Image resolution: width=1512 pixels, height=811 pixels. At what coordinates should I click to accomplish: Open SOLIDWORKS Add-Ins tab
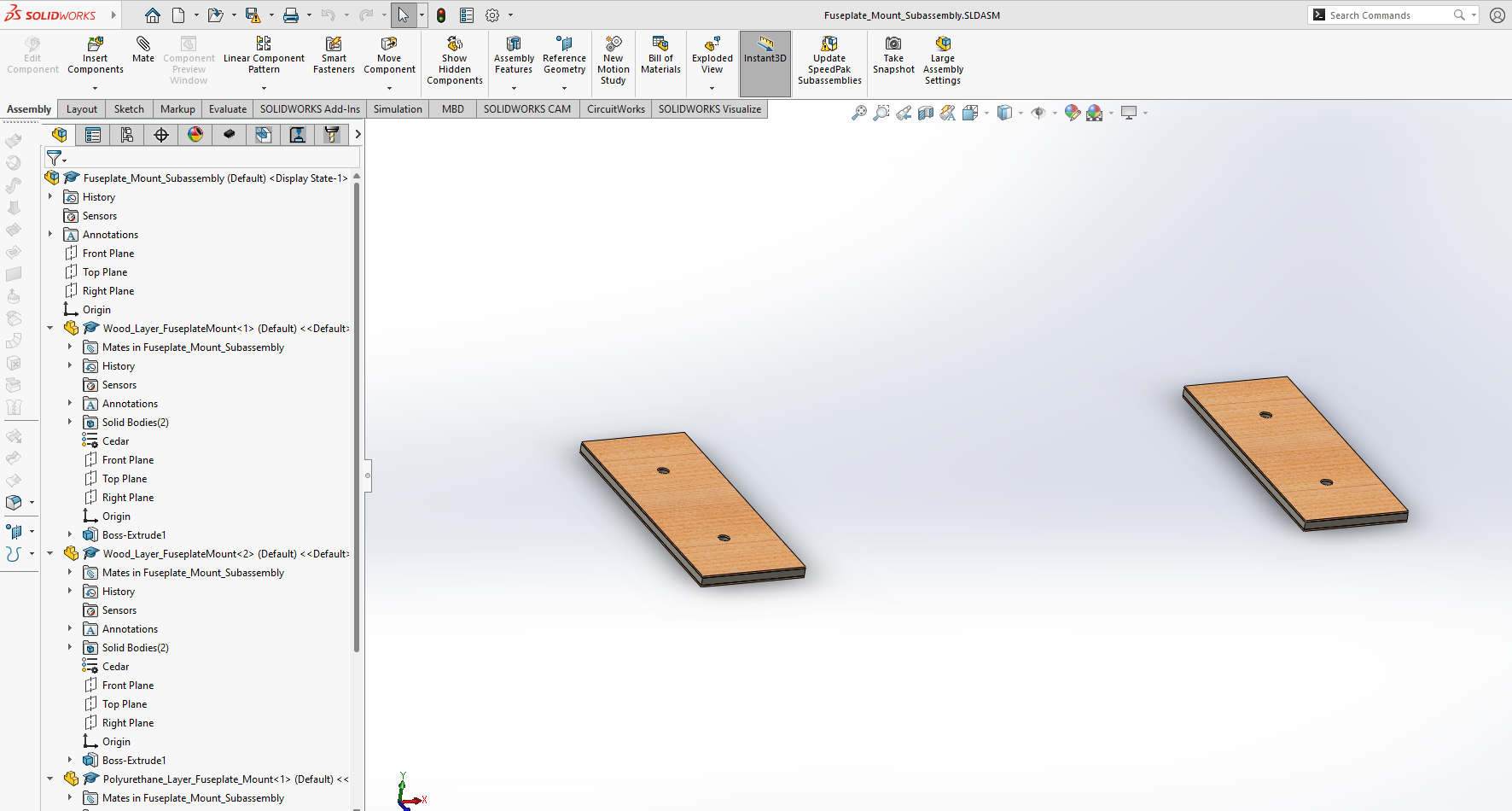[310, 109]
